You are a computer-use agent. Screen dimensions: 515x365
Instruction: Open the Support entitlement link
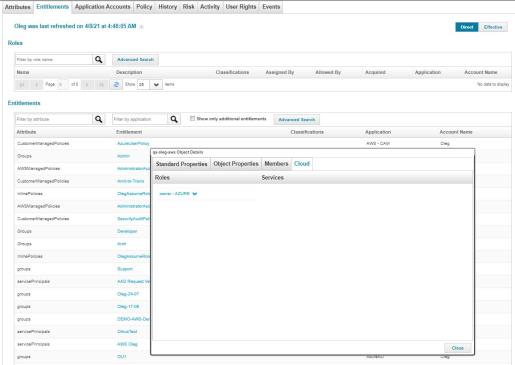pyautogui.click(x=125, y=269)
